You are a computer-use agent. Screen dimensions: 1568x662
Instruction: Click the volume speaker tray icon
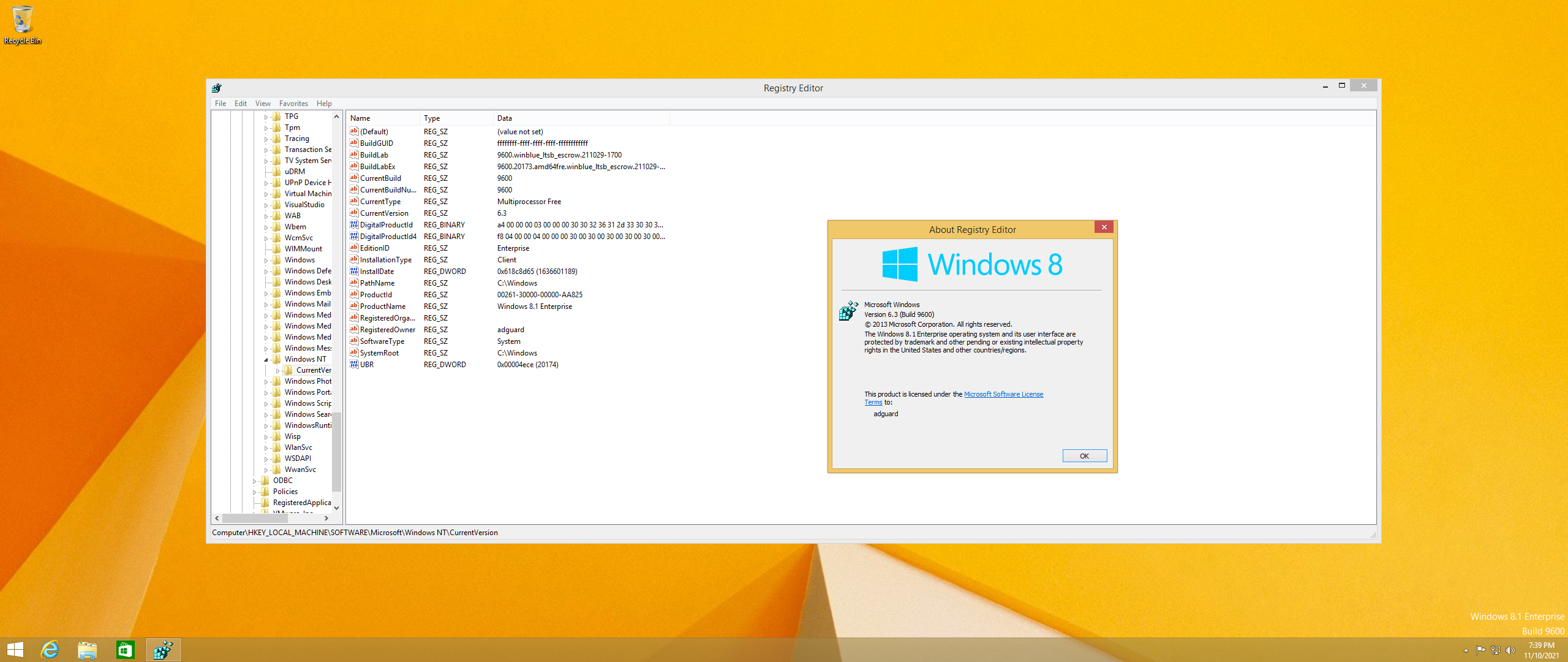tap(1510, 650)
